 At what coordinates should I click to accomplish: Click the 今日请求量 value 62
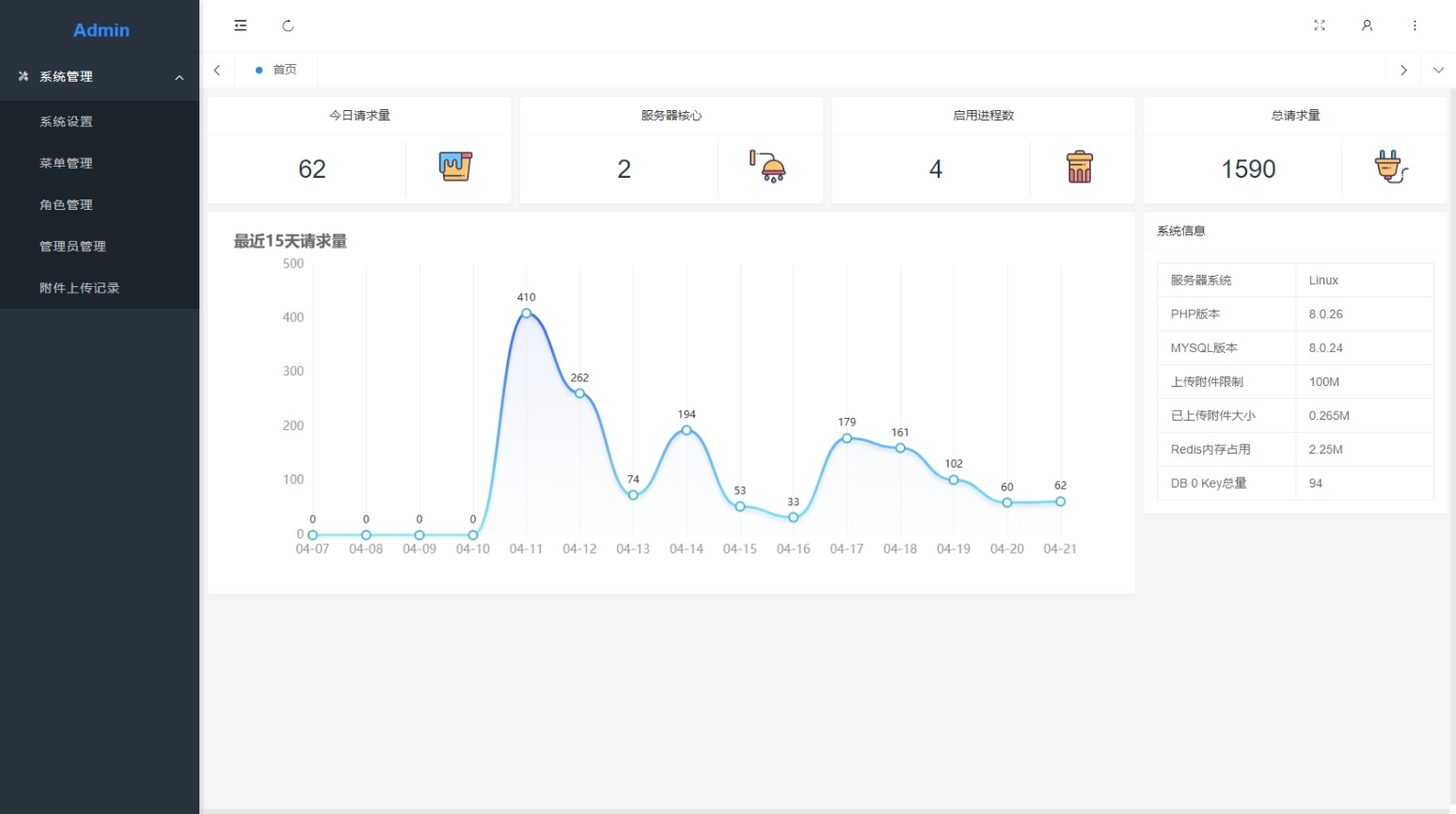(x=312, y=168)
